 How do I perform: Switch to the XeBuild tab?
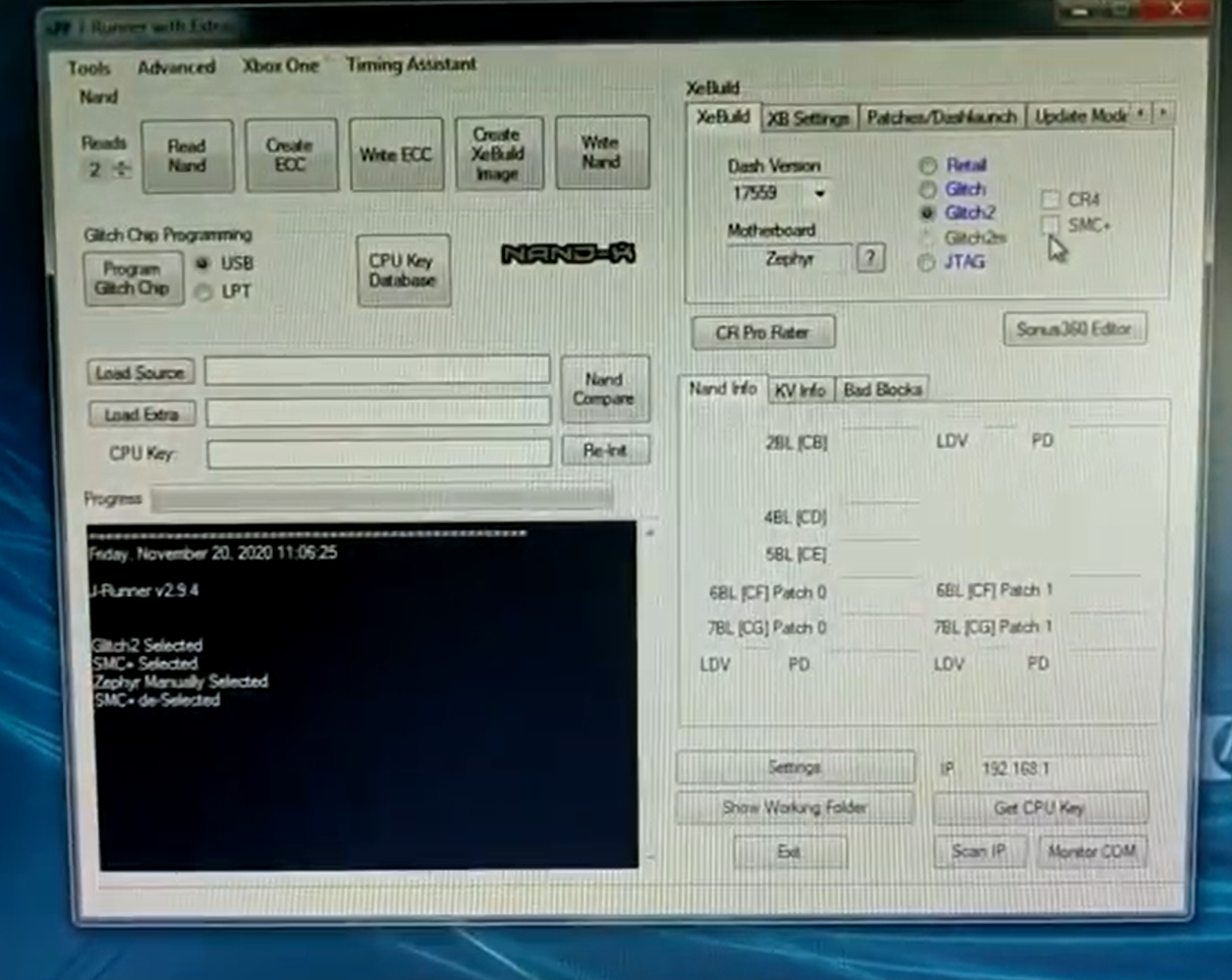pos(723,117)
